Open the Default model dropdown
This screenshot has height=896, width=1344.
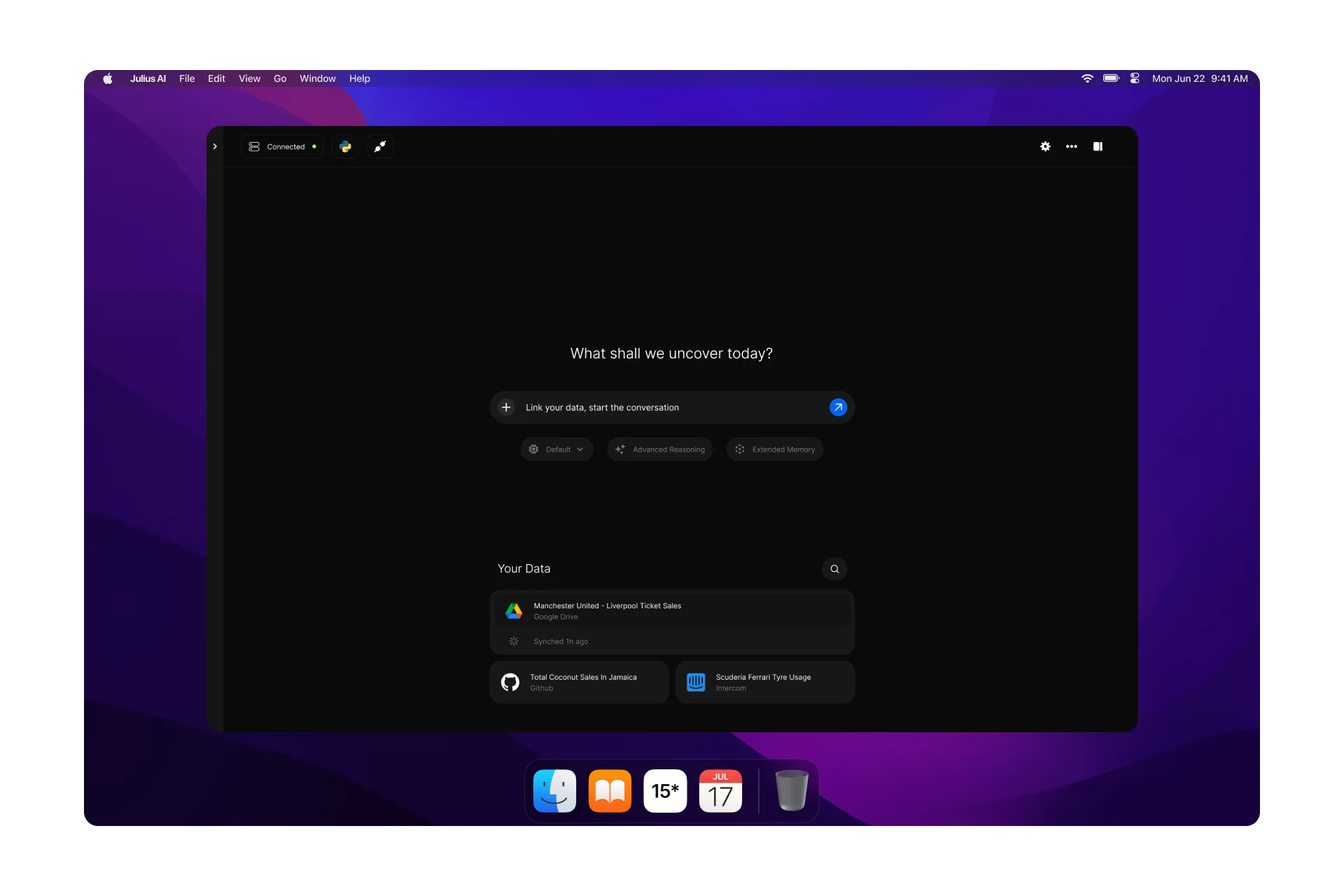coord(556,449)
